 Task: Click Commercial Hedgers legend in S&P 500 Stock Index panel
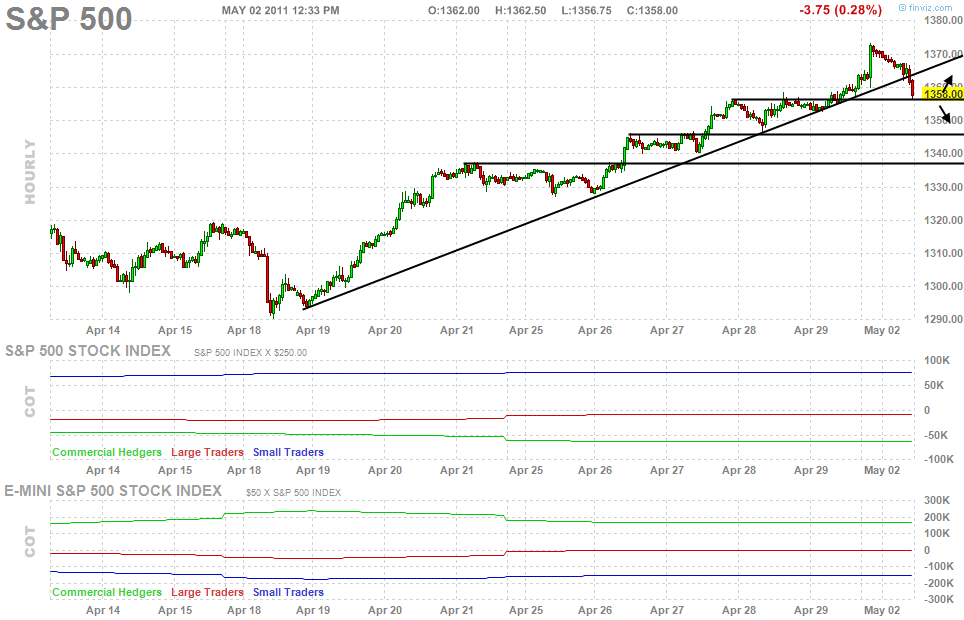click(107, 452)
